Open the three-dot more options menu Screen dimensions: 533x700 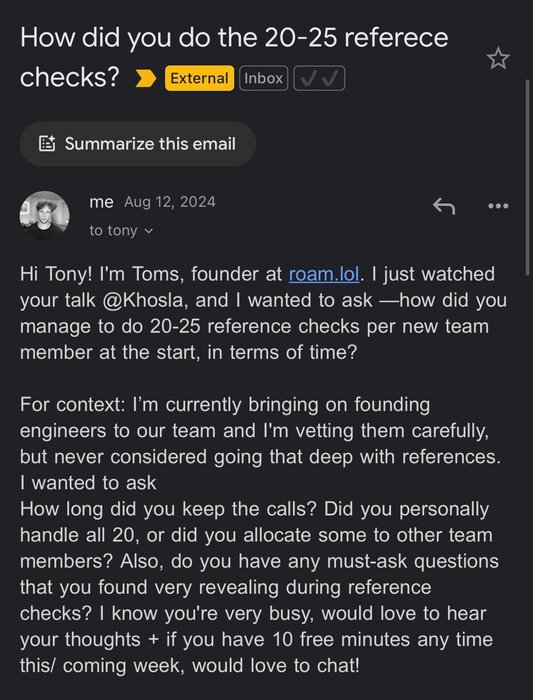point(498,206)
